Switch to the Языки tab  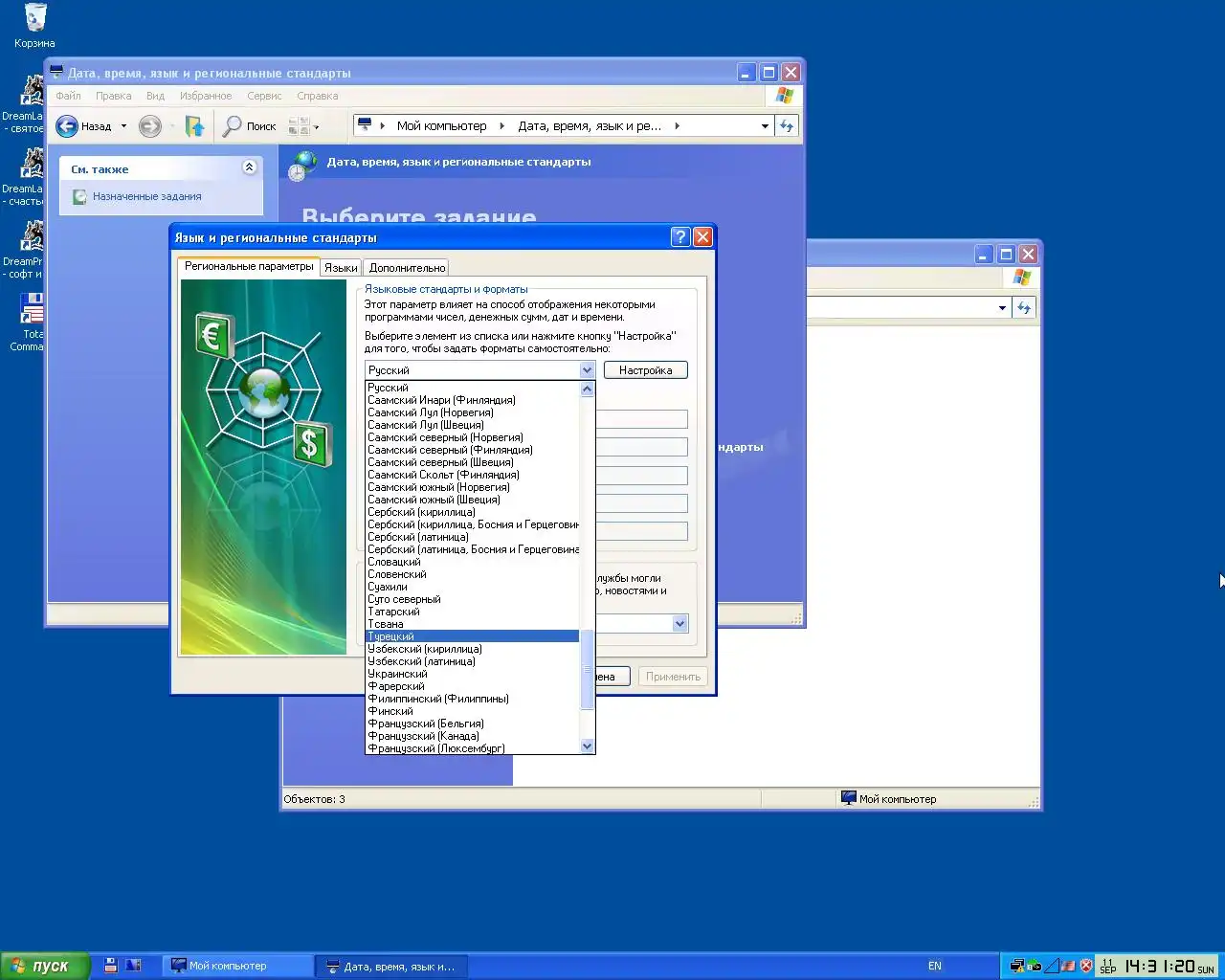tap(341, 268)
